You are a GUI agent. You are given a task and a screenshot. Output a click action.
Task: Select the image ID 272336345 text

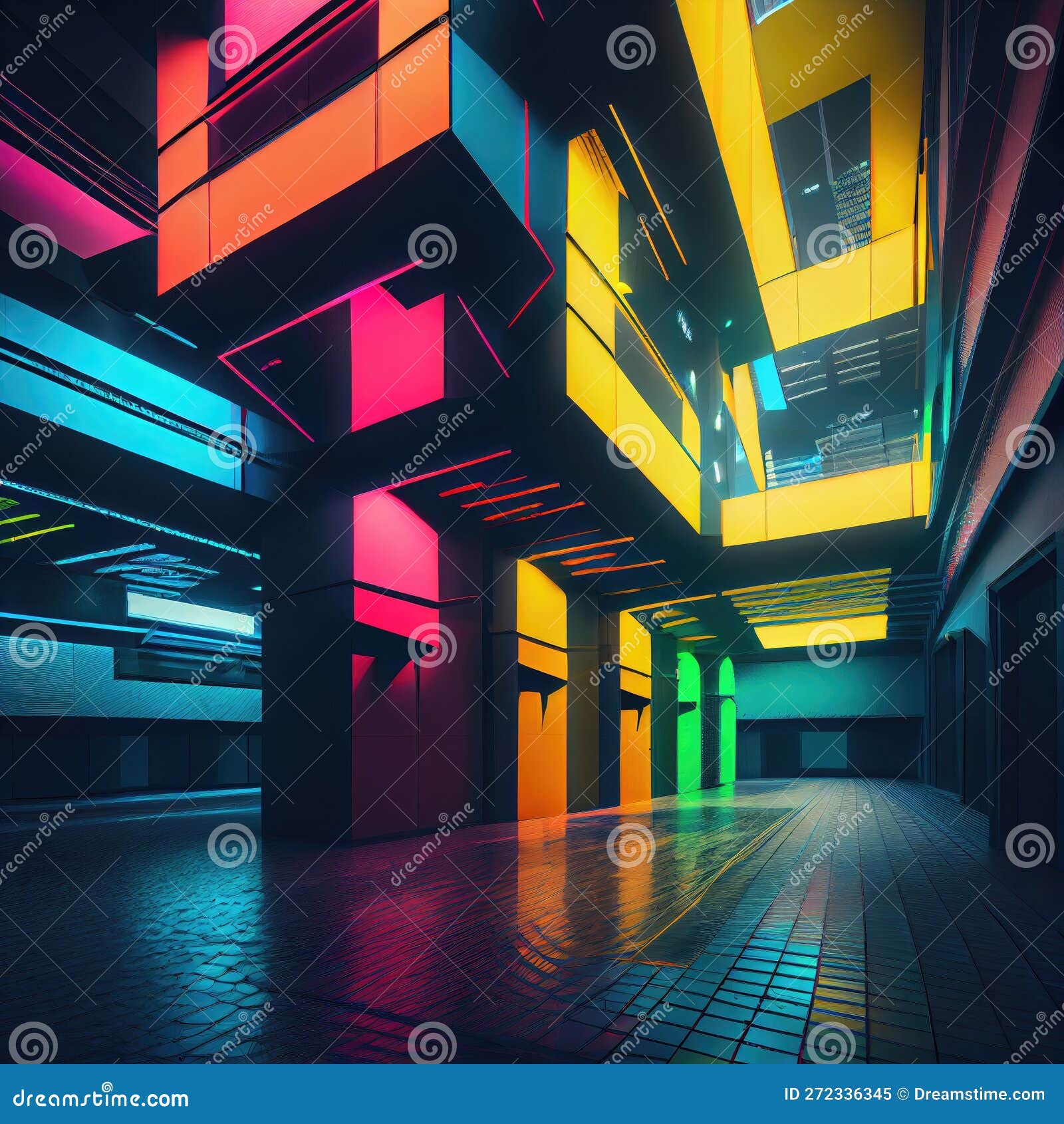point(838,1094)
